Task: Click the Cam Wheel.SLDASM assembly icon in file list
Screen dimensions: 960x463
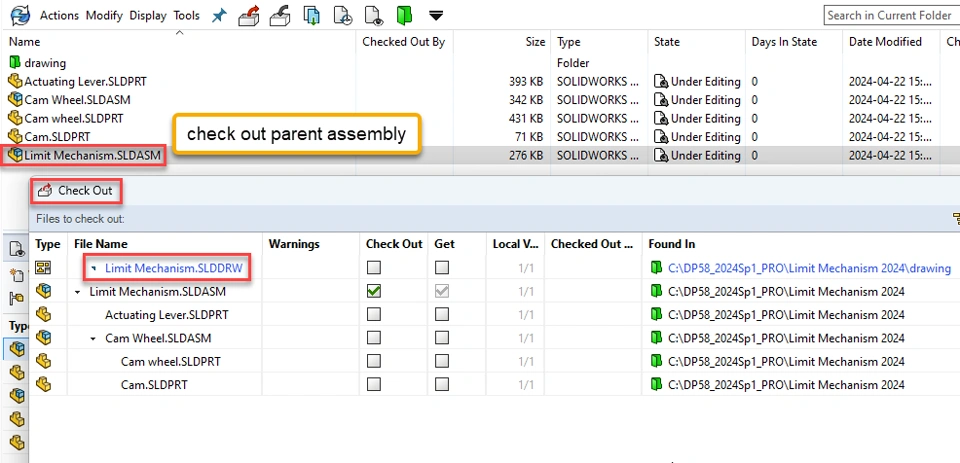Action: 15,99
